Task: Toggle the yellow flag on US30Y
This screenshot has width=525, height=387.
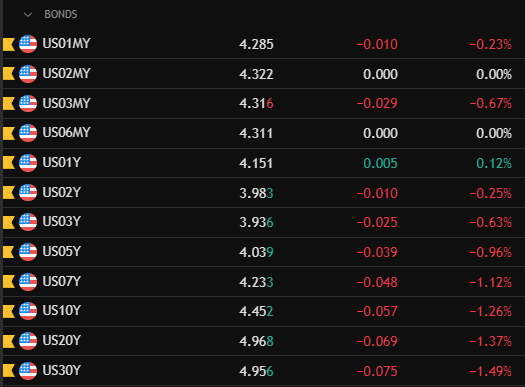Action: (x=9, y=371)
